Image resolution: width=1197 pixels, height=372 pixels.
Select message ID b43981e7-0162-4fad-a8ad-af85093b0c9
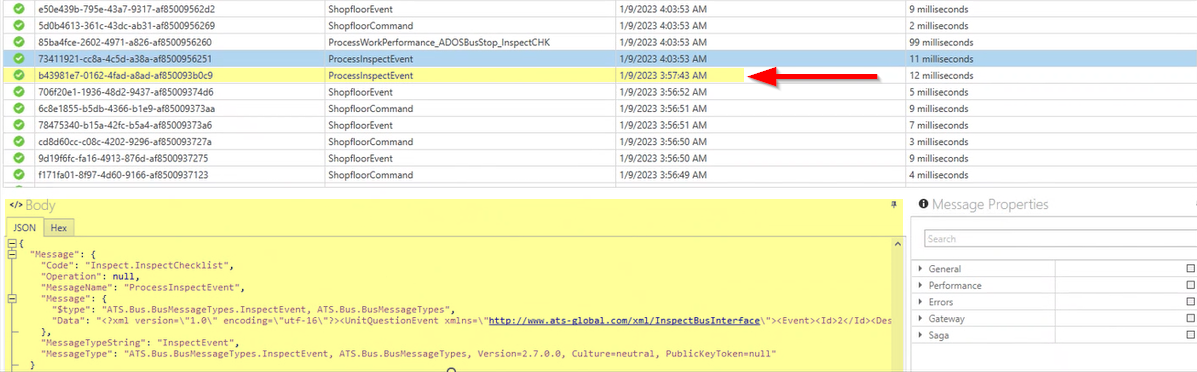pyautogui.click(x=125, y=75)
